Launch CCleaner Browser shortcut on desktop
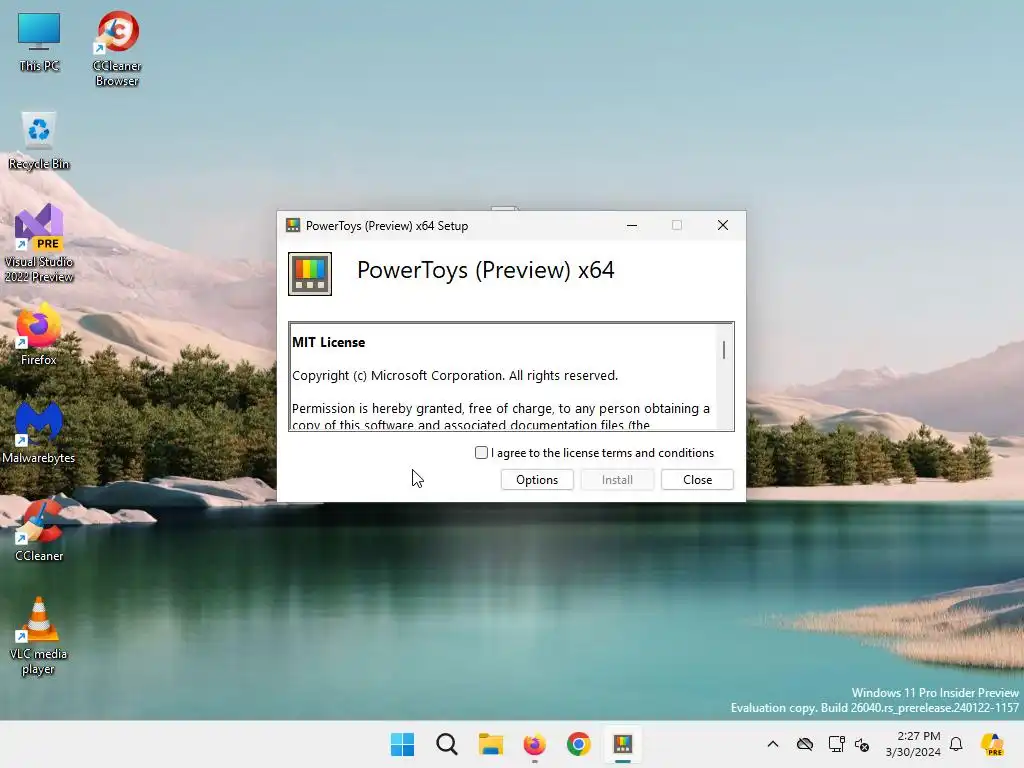Viewport: 1024px width, 768px height. click(117, 49)
